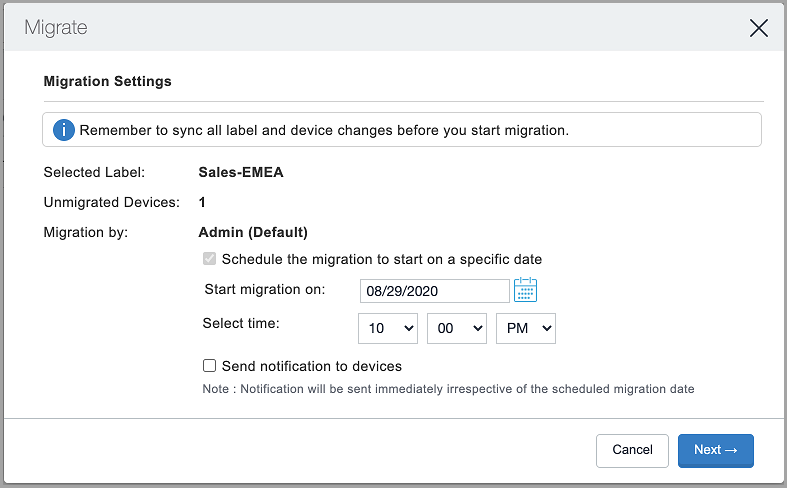
Task: Click the 'Send notification to devices' label text
Action: (x=312, y=367)
